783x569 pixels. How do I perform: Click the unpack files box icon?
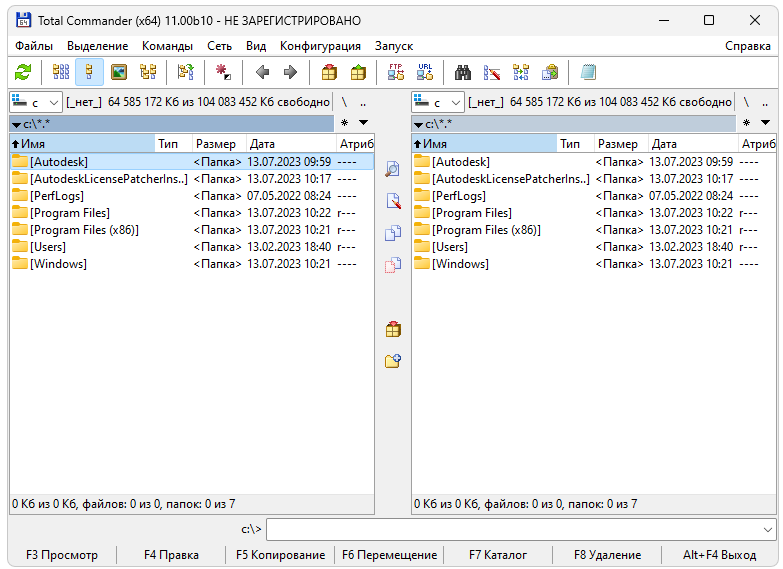pyautogui.click(x=358, y=72)
